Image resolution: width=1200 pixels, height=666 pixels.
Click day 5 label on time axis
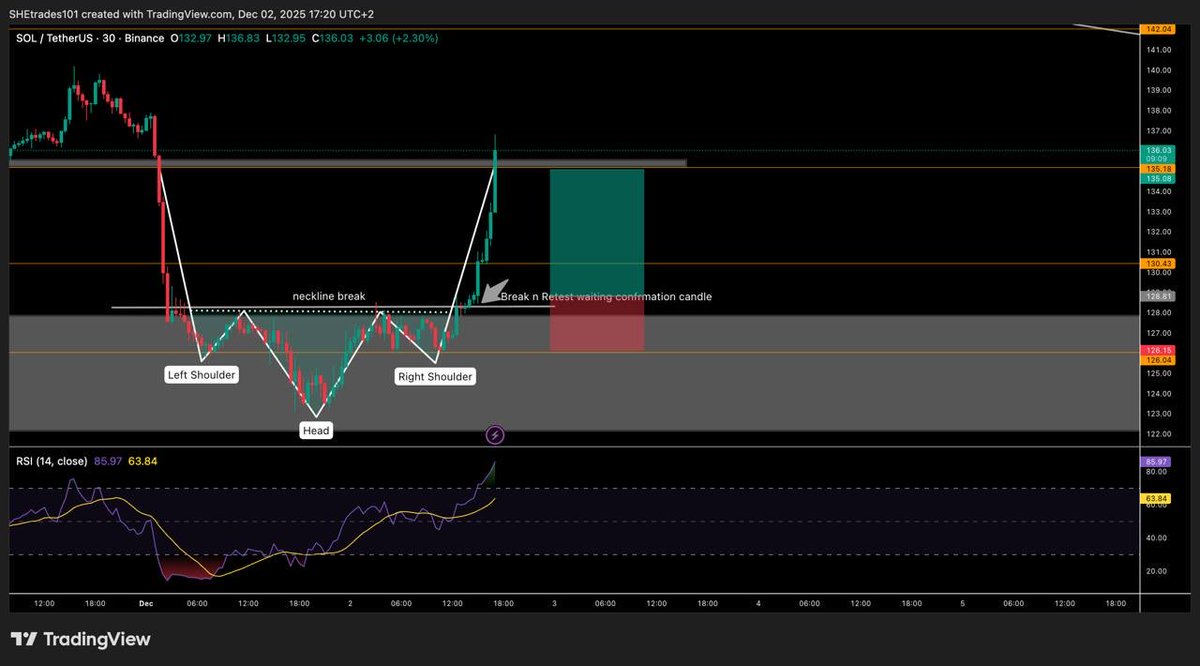963,604
